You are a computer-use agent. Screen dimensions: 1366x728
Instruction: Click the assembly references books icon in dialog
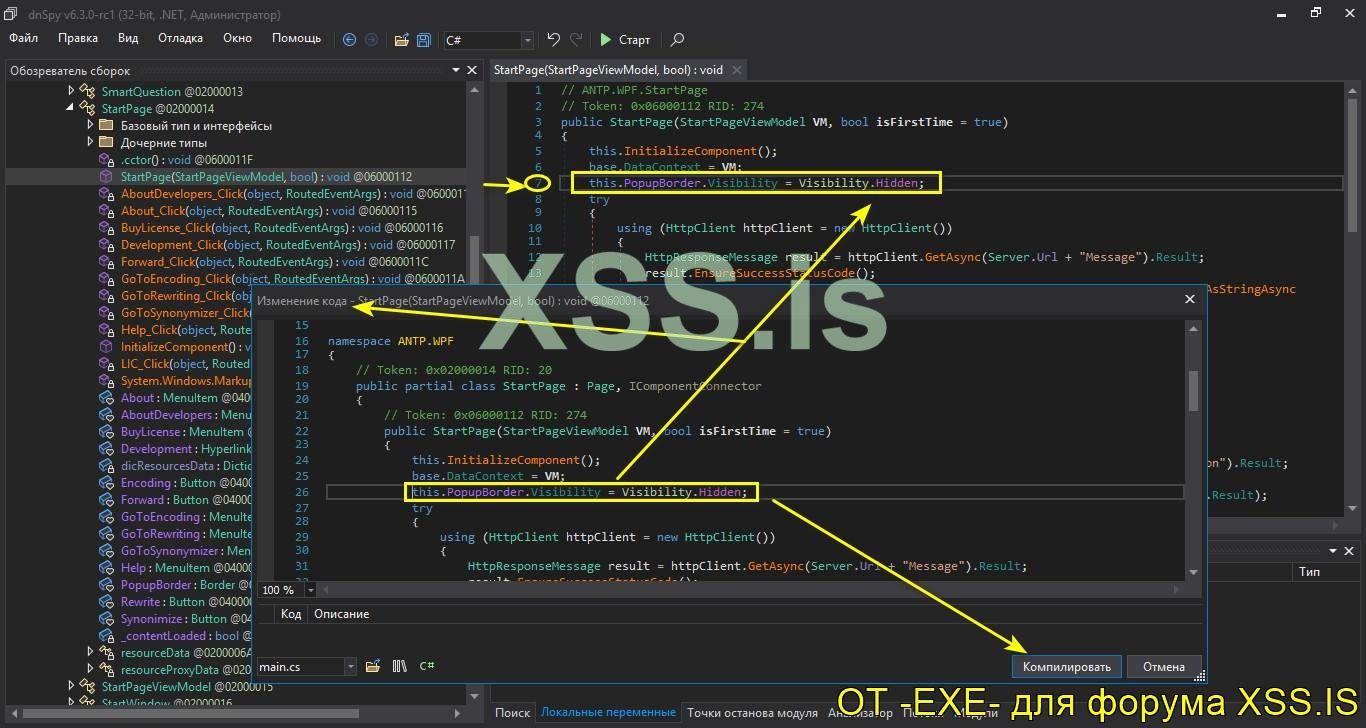coord(399,666)
